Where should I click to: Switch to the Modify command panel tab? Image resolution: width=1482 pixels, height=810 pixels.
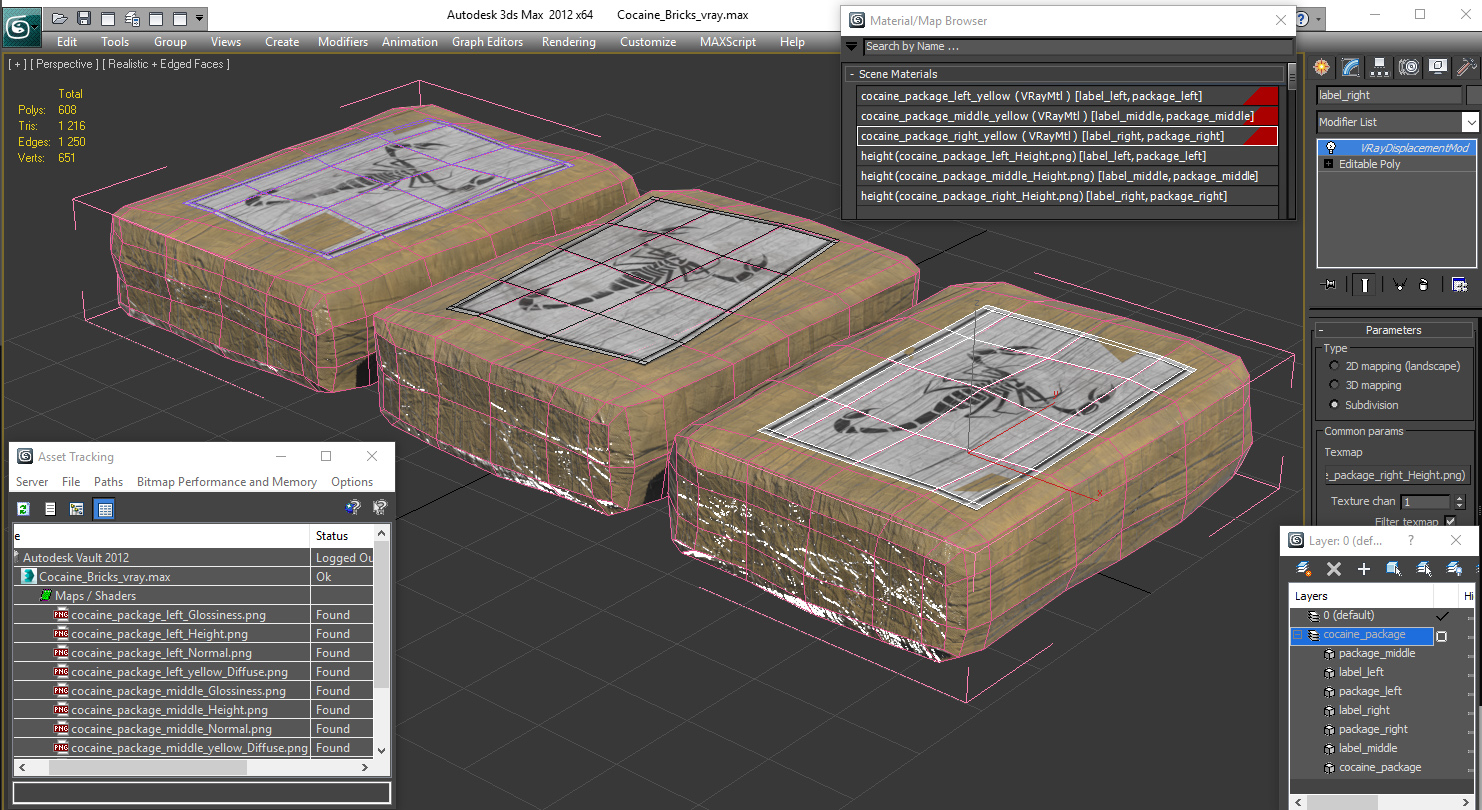[x=1351, y=67]
